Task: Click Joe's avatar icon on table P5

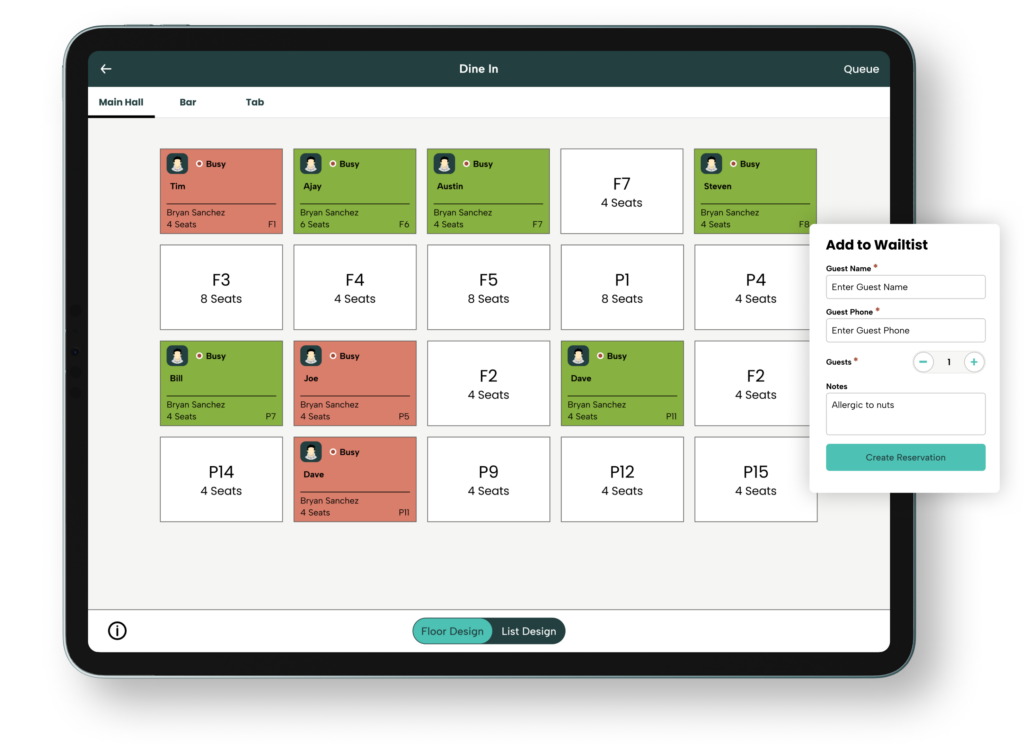Action: [311, 356]
